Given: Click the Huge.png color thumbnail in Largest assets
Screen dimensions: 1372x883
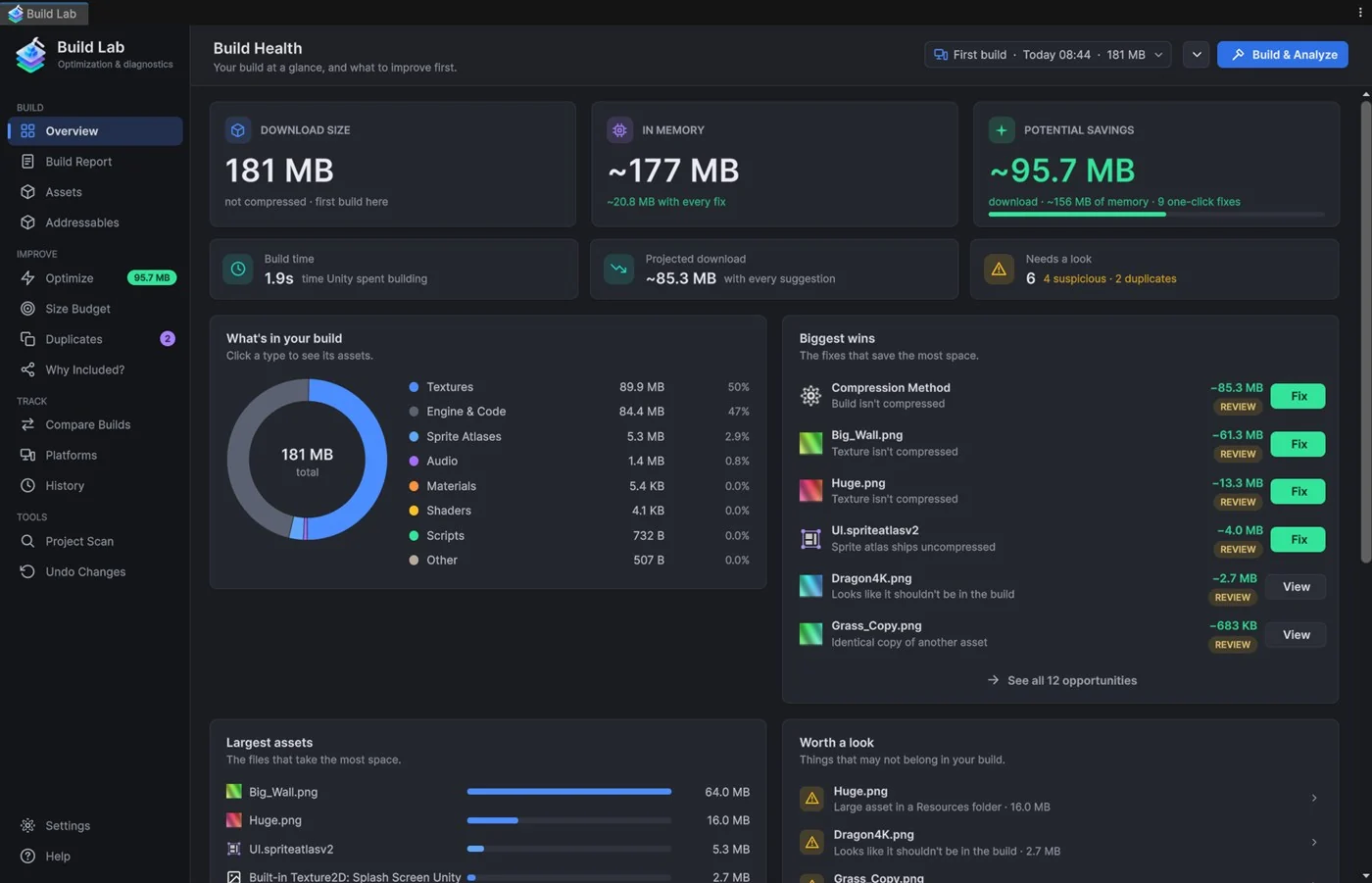Looking at the screenshot, I should (x=234, y=820).
